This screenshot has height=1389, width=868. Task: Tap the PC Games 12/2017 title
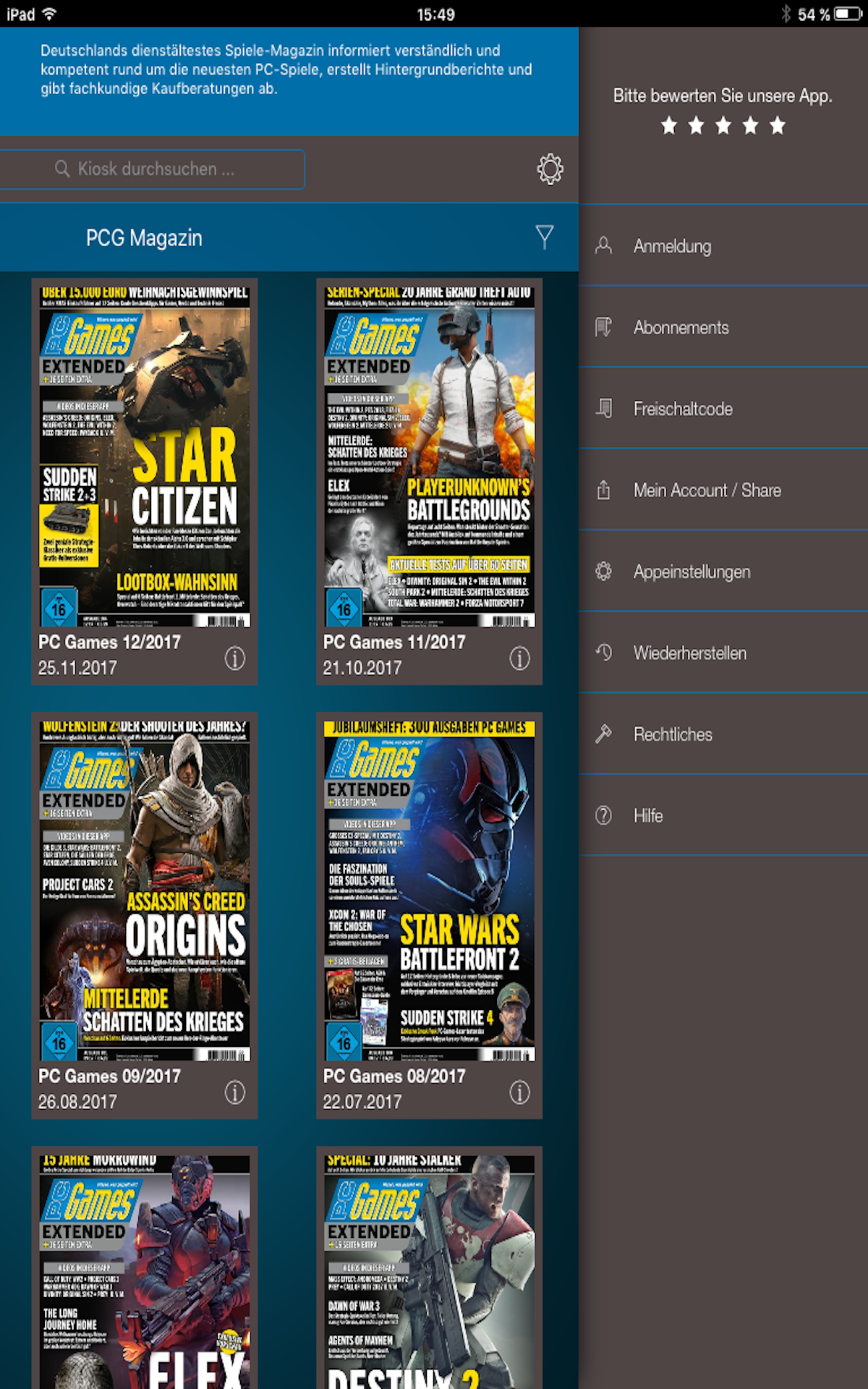pyautogui.click(x=109, y=642)
